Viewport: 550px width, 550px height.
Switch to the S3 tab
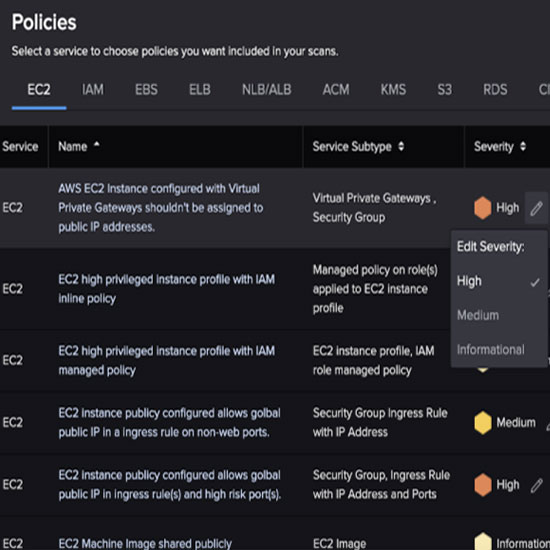(x=444, y=90)
